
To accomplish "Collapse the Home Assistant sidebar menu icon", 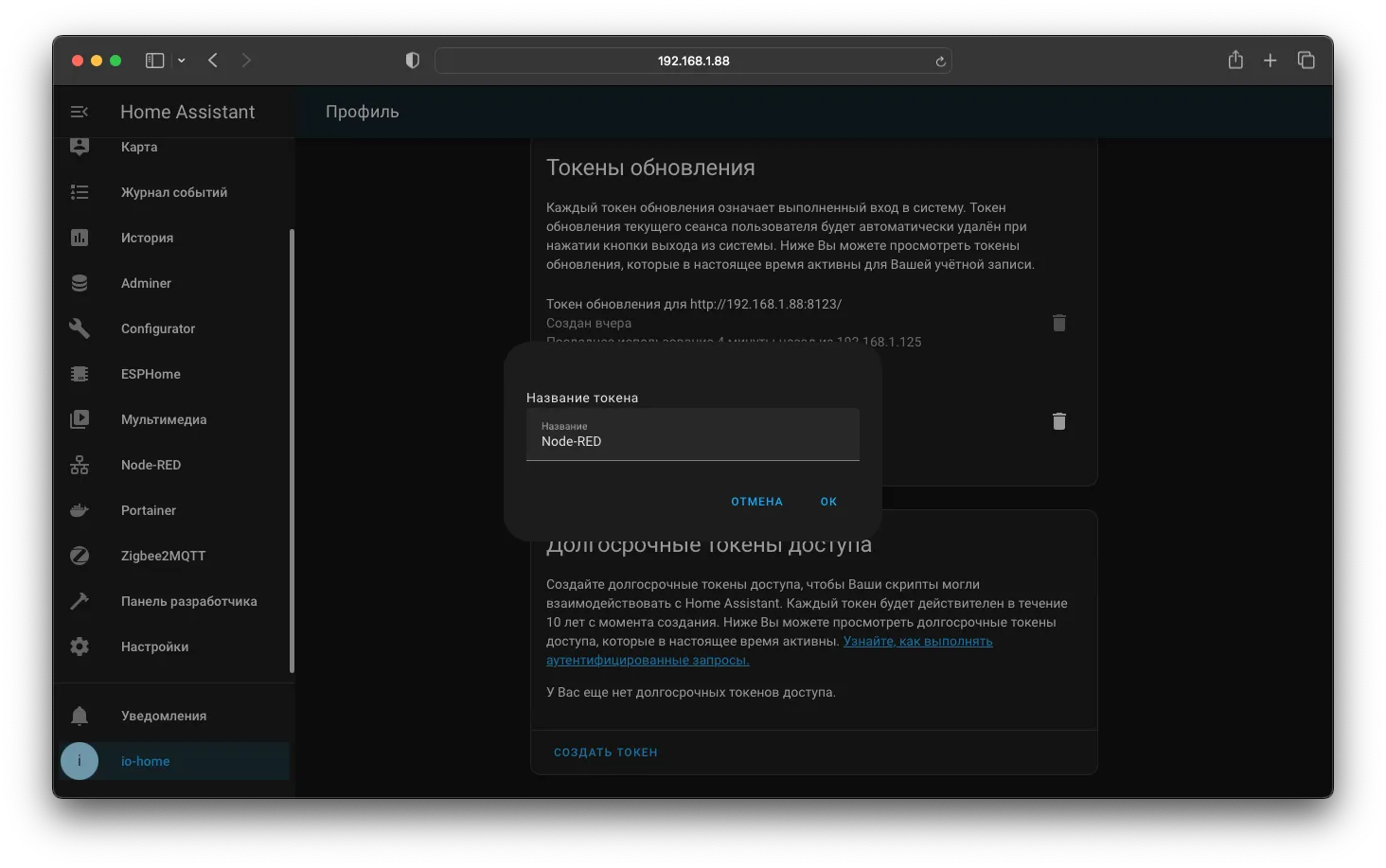I will pyautogui.click(x=80, y=112).
